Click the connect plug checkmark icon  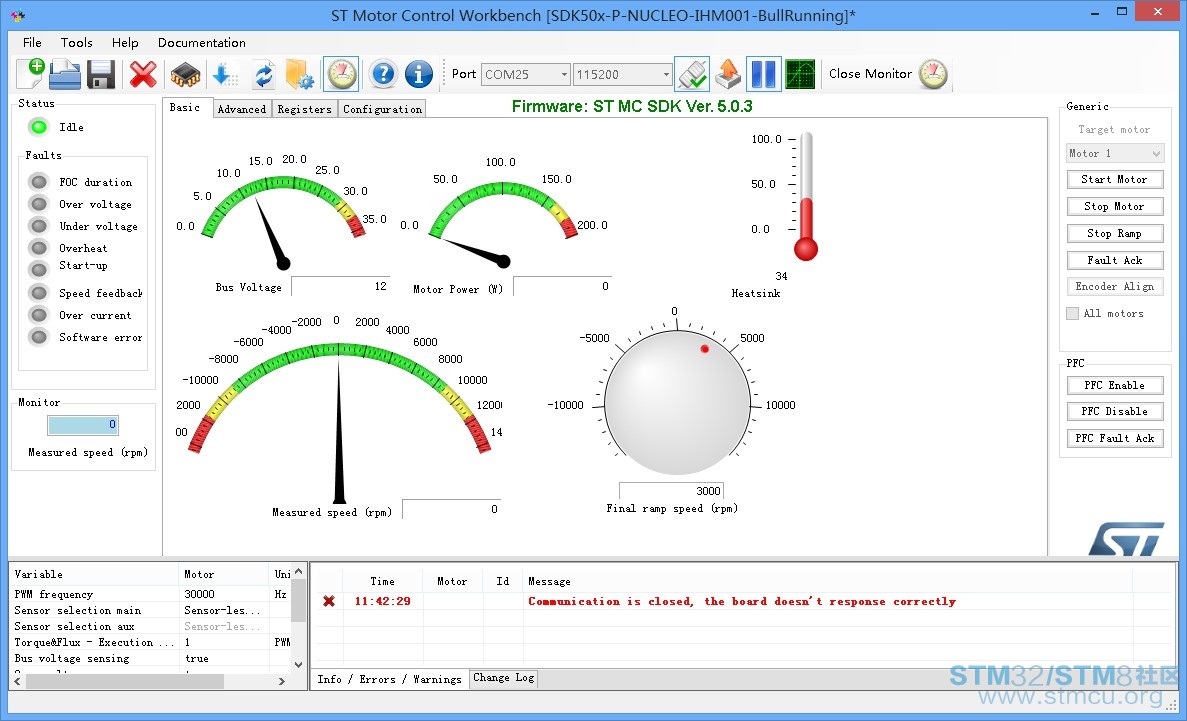[692, 74]
